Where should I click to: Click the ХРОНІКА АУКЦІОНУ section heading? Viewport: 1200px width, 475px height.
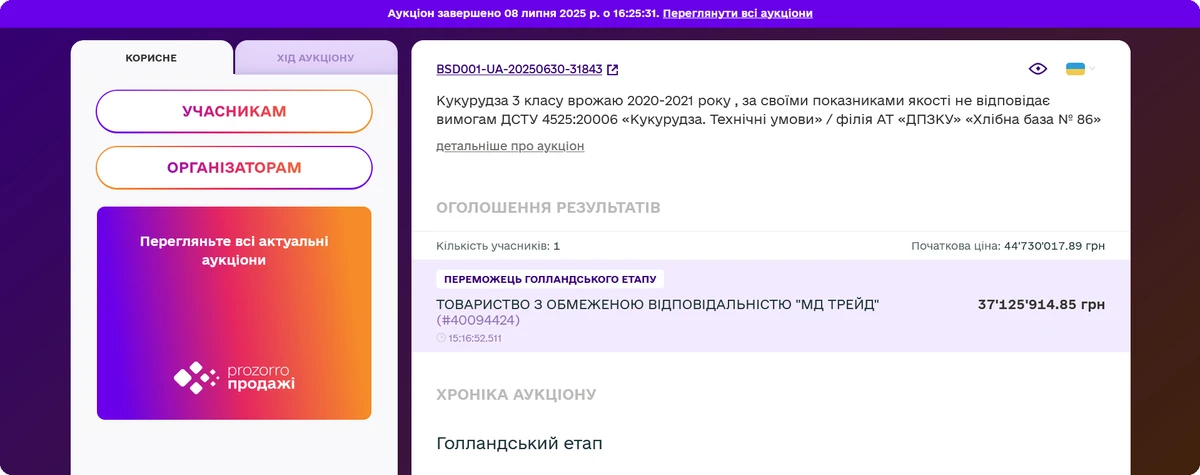(516, 394)
